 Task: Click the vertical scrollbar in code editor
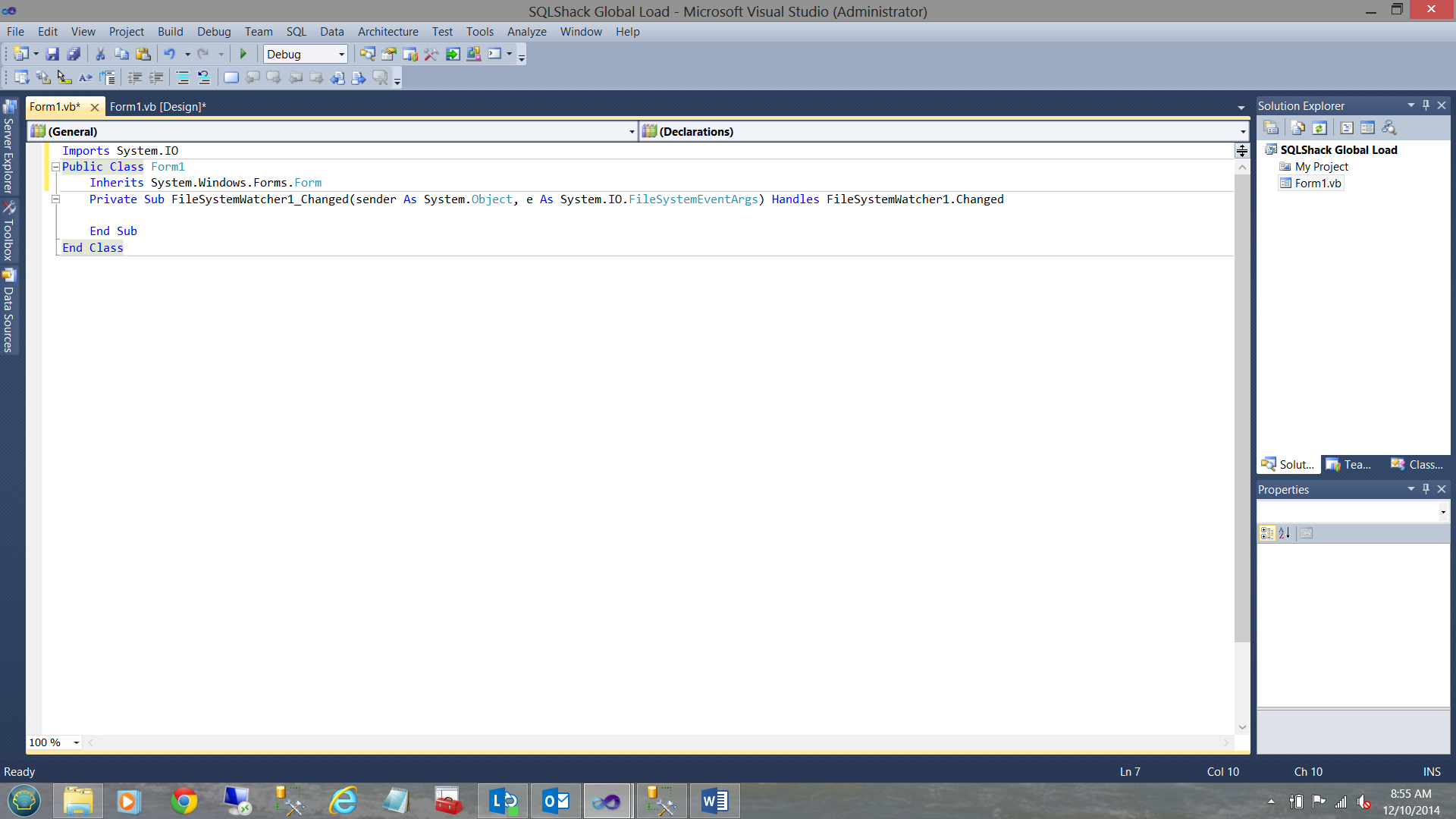pos(1241,409)
